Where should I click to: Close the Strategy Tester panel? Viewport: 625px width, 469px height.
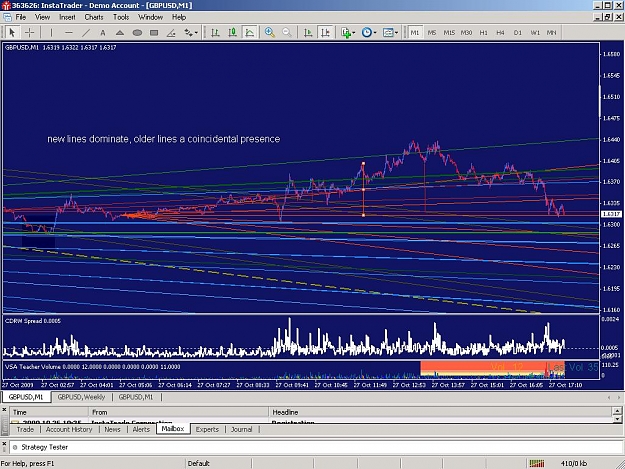click(x=4, y=444)
